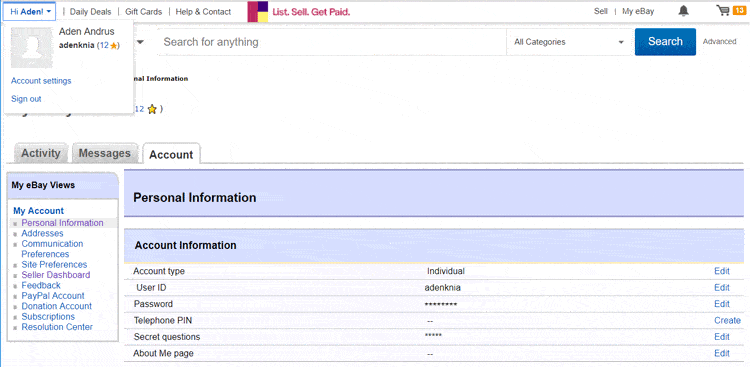Open My Account sidebar heading

click(x=38, y=211)
